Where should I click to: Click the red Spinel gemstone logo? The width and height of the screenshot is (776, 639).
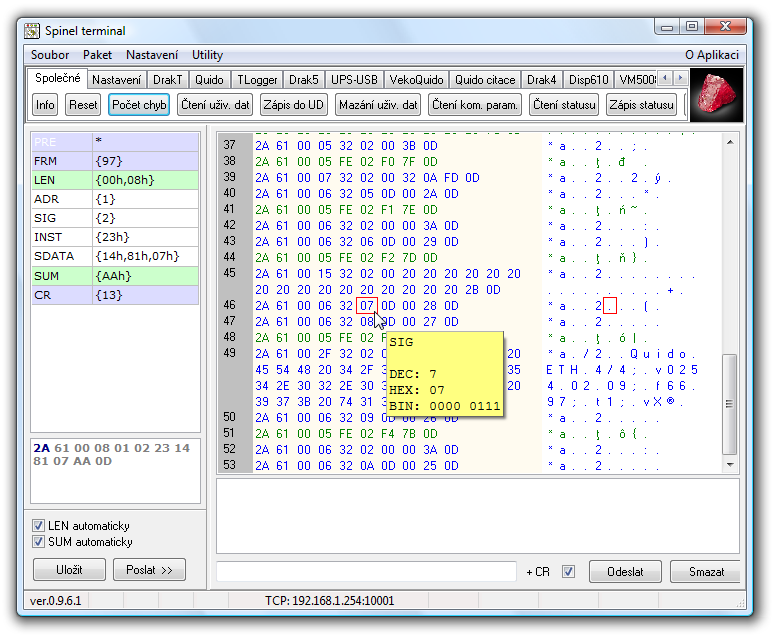716,95
